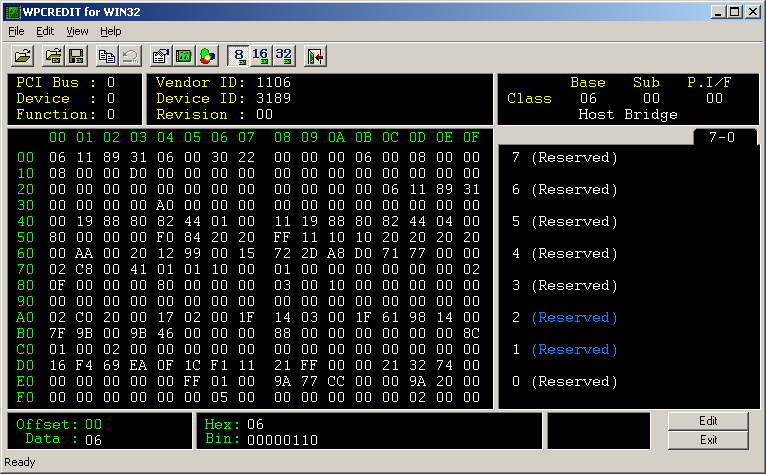Click the copy documents toolbar icon
The image size is (766, 474).
click(107, 56)
